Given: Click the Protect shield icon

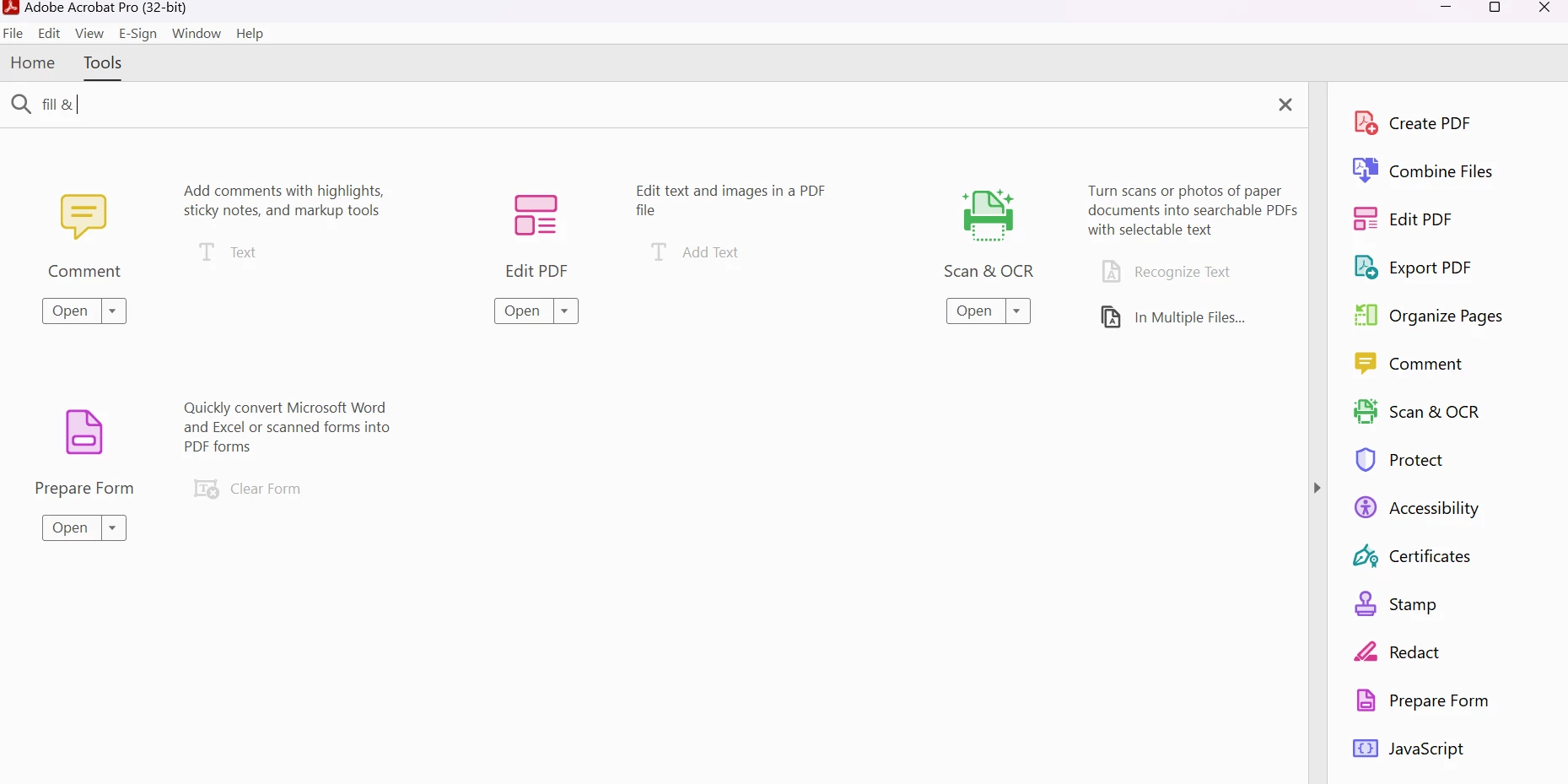Looking at the screenshot, I should click(1366, 460).
